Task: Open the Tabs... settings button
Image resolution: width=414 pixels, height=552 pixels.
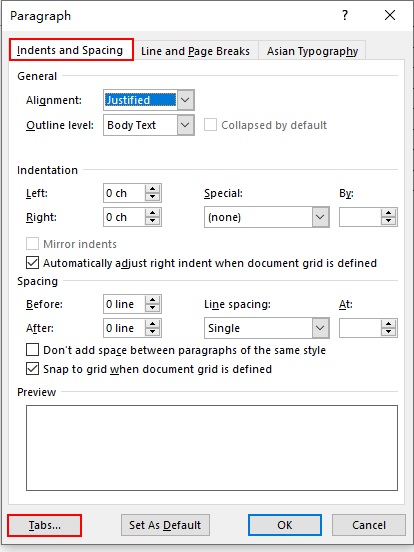Action: click(x=45, y=525)
